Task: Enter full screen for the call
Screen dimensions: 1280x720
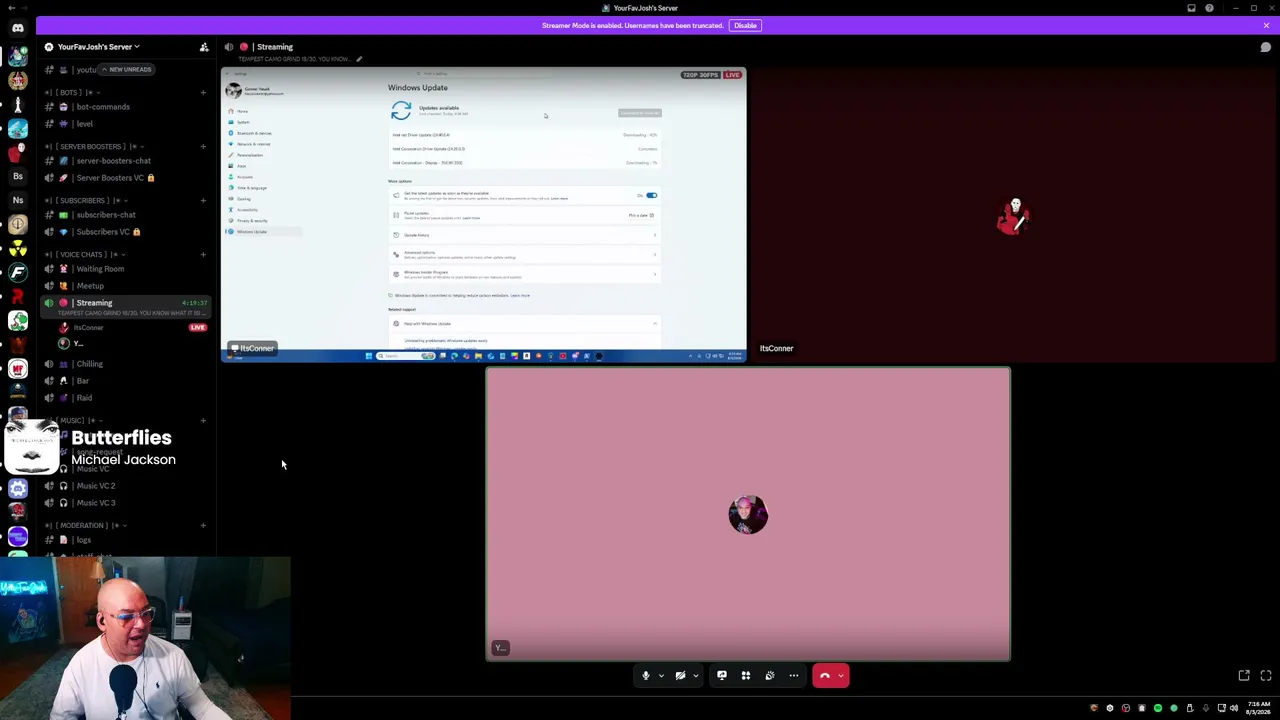Action: [x=1266, y=676]
